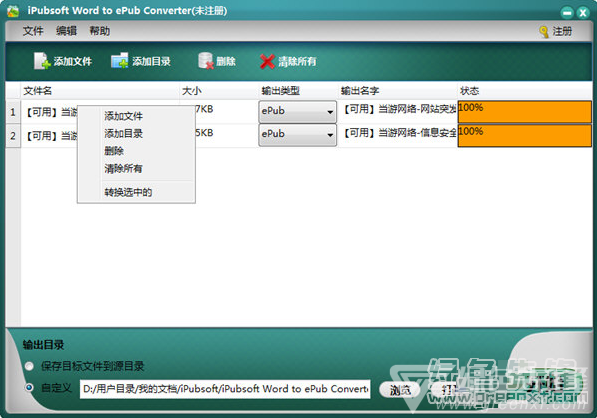Click the row 2 100% progress bar
This screenshot has width=597, height=418.
[525, 136]
